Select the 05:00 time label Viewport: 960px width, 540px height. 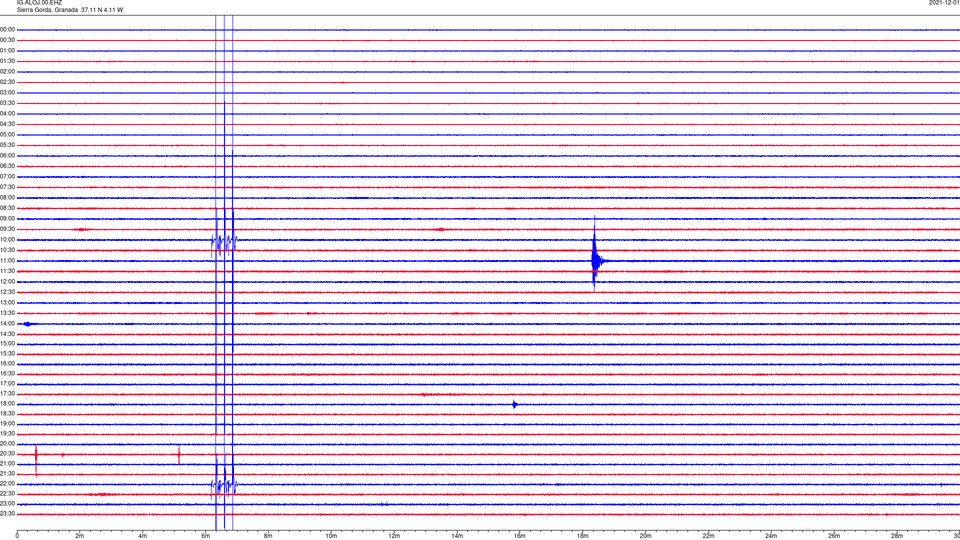(7, 134)
